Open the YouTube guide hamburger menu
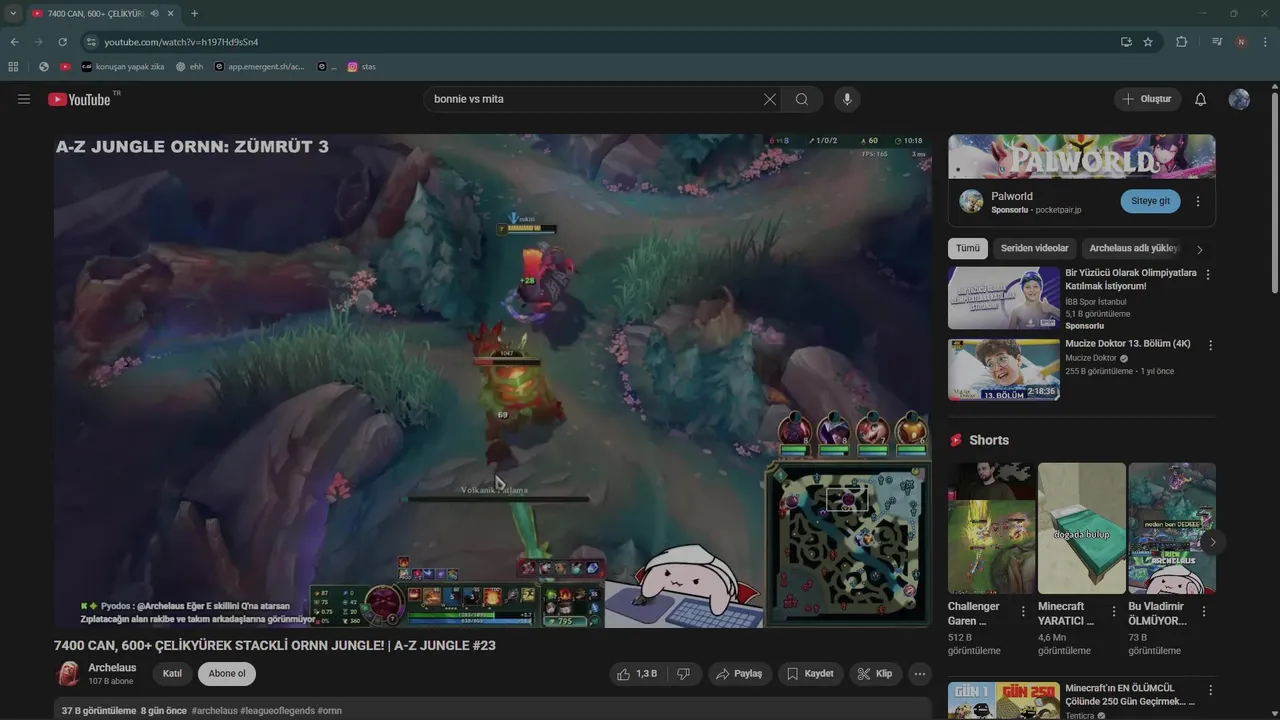This screenshot has height=720, width=1280. point(24,99)
